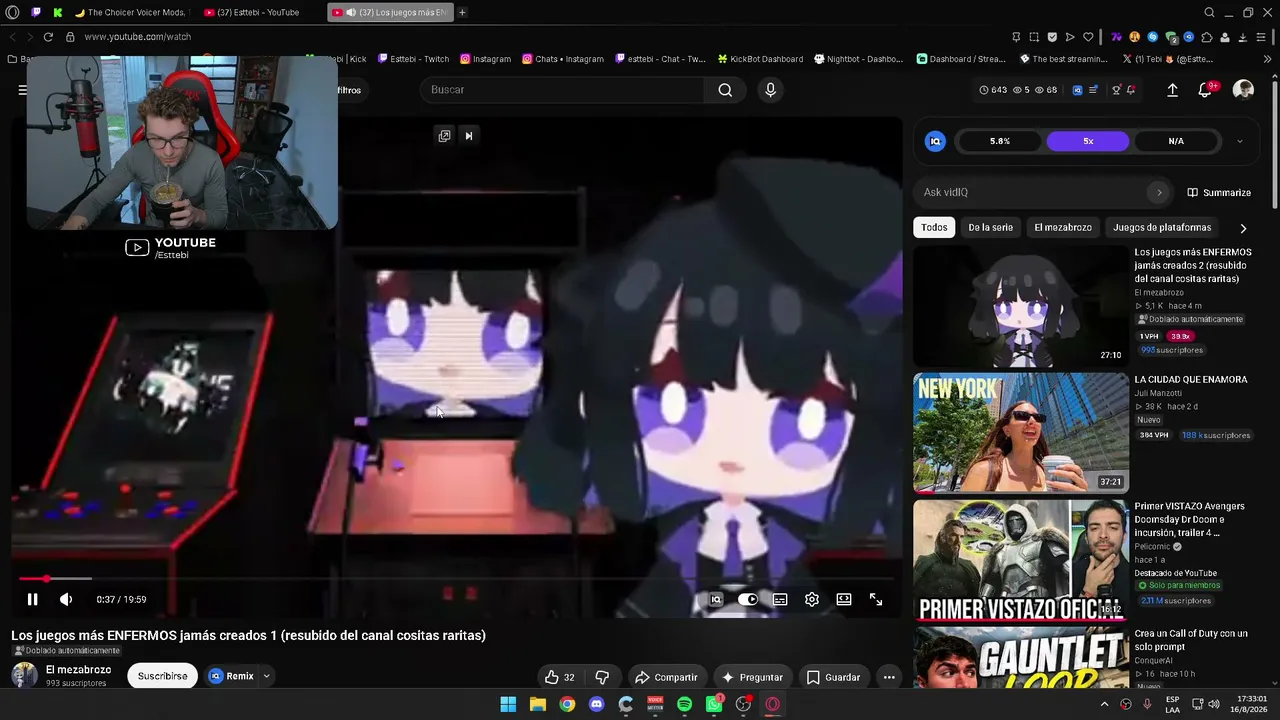The width and height of the screenshot is (1280, 720).
Task: Expand the Remix dropdown arrow
Action: point(266,676)
